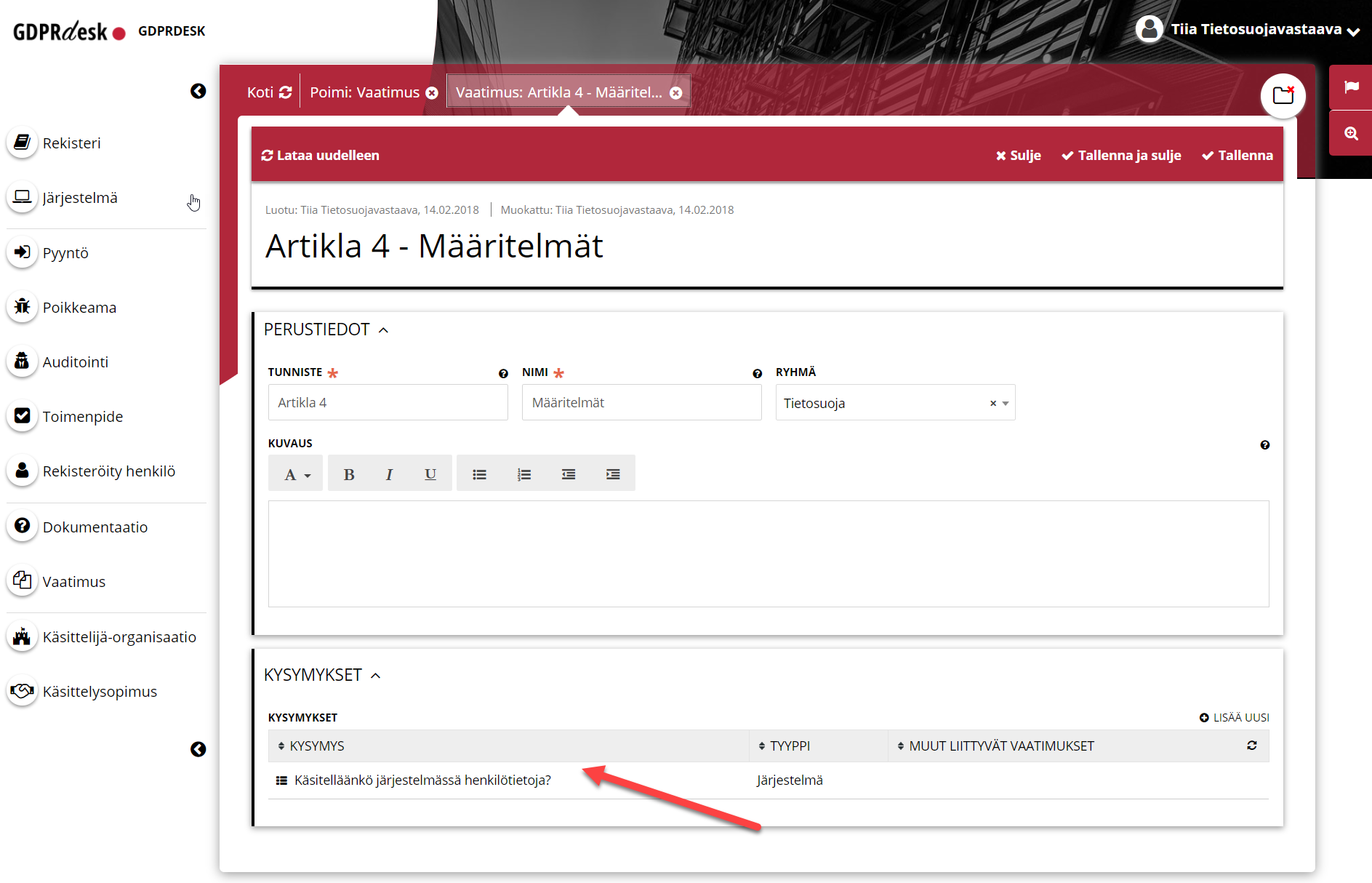Viewport: 1372px width, 883px height.
Task: Toggle italic formatting in Kuvaus editor
Action: pos(389,474)
